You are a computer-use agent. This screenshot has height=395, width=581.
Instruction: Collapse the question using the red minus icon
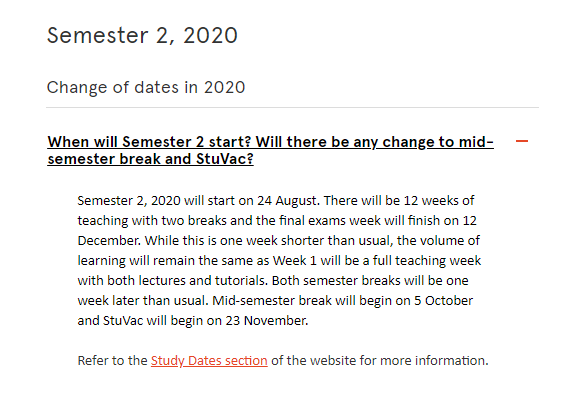[522, 141]
